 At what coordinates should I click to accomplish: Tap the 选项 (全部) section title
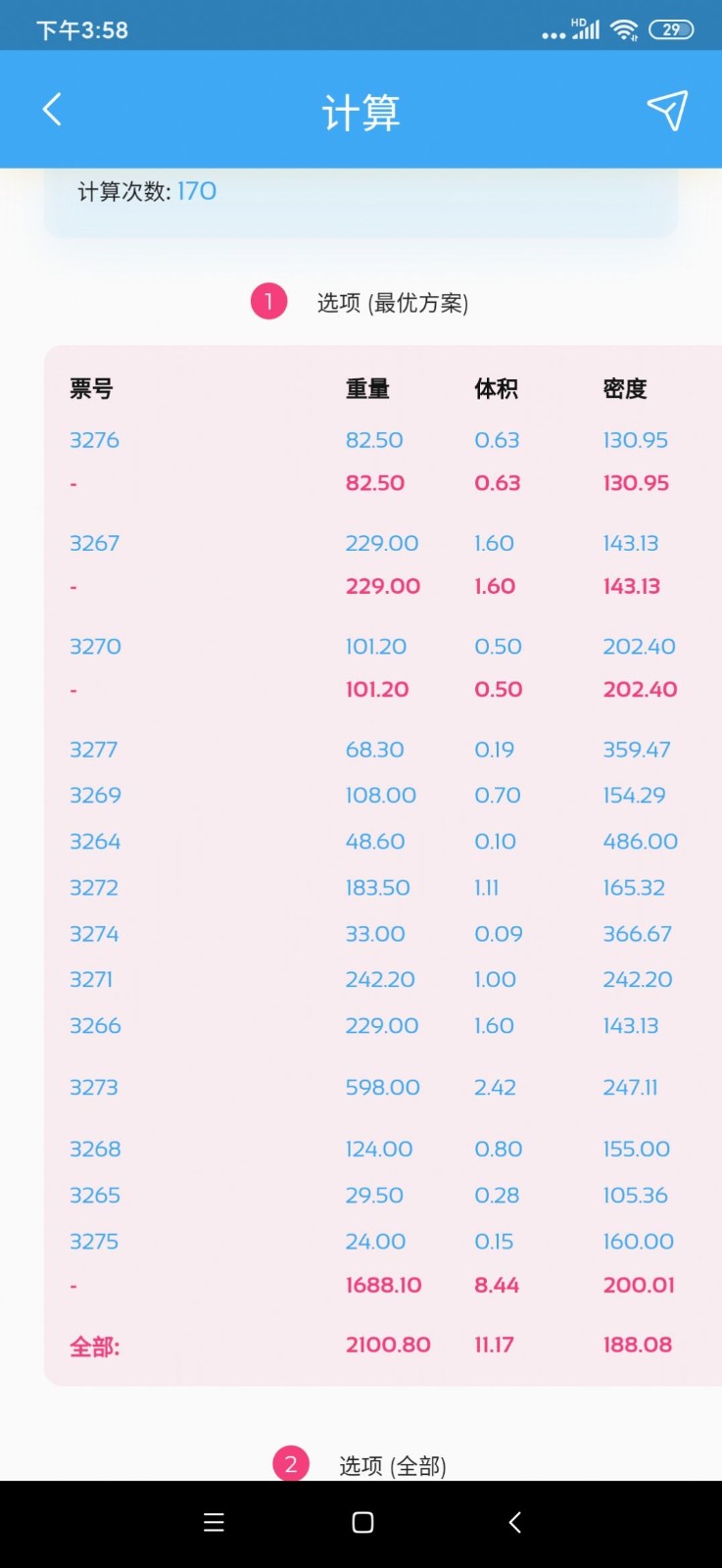click(x=392, y=1465)
